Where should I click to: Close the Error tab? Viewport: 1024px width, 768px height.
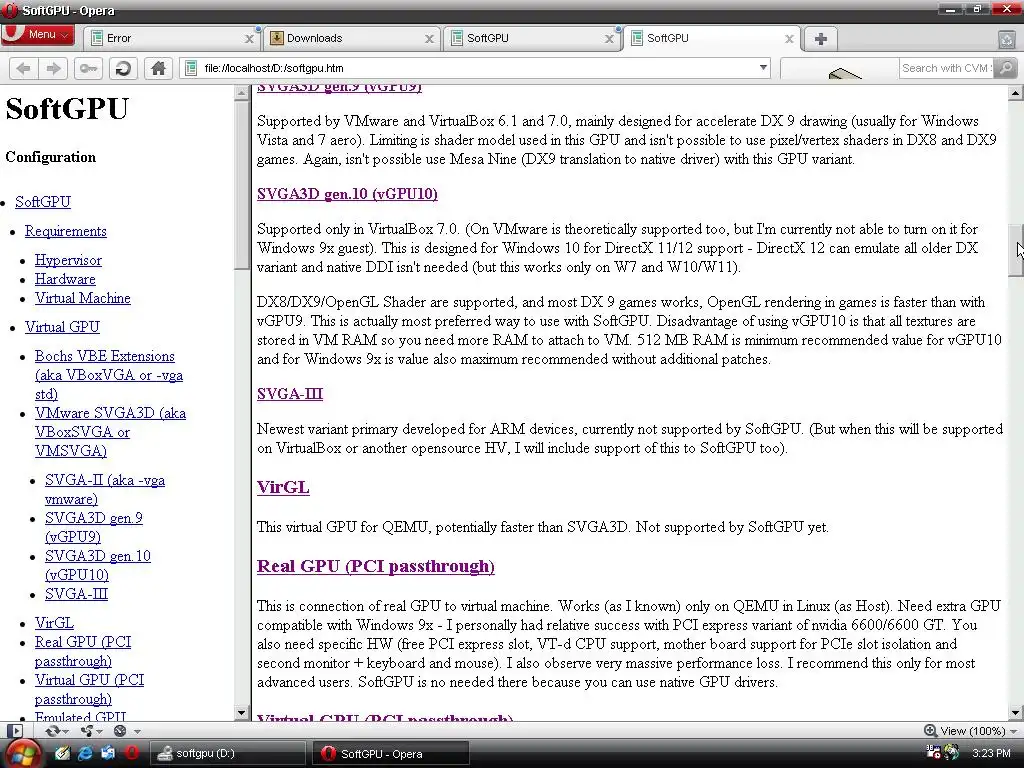(x=249, y=39)
